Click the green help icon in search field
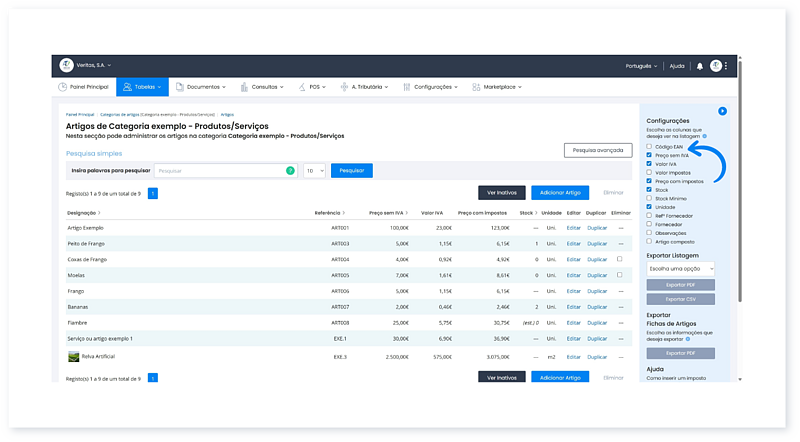The image size is (800, 442). [290, 171]
